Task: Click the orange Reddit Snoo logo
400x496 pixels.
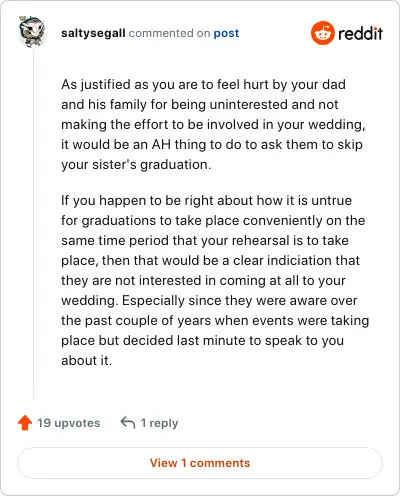Action: [322, 33]
